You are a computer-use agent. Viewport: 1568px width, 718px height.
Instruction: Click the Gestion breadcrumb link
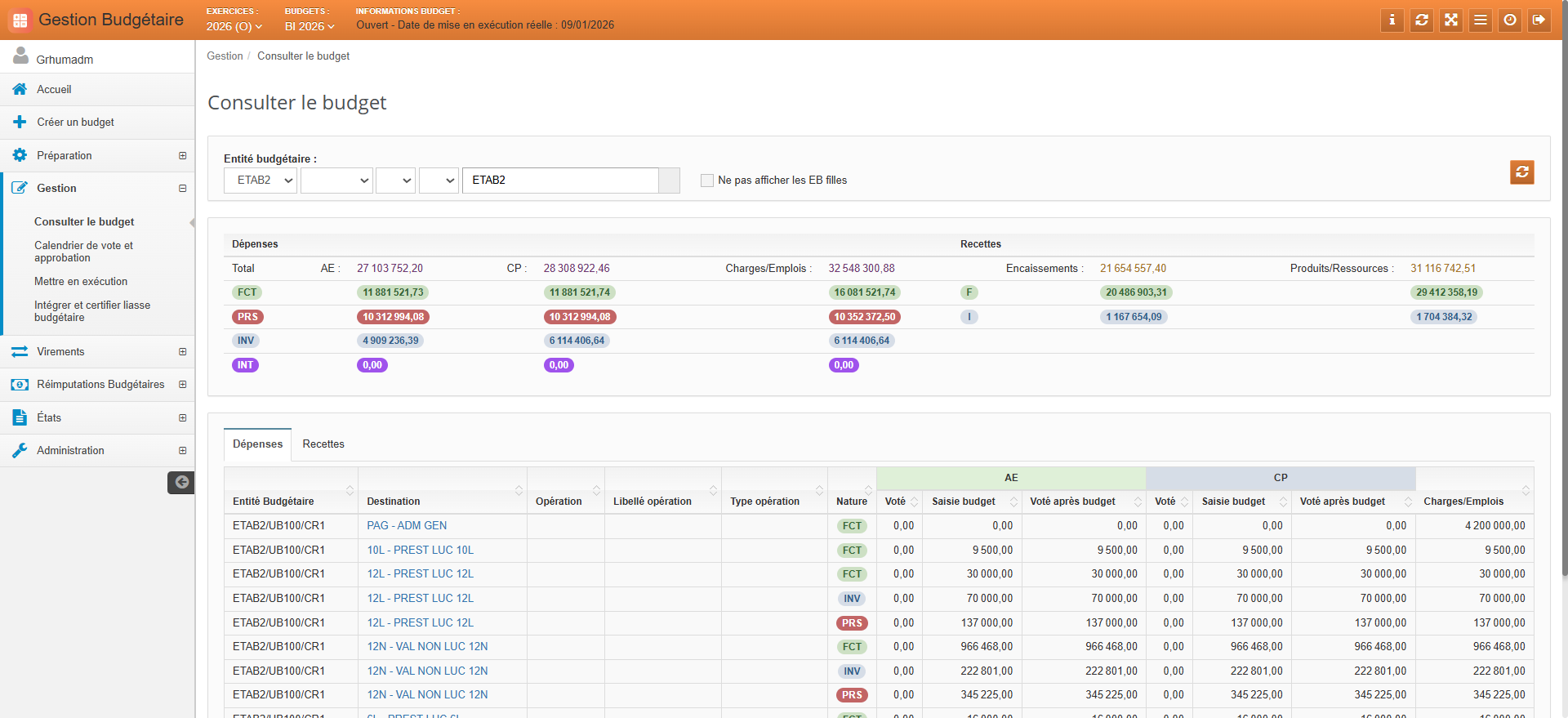click(225, 56)
